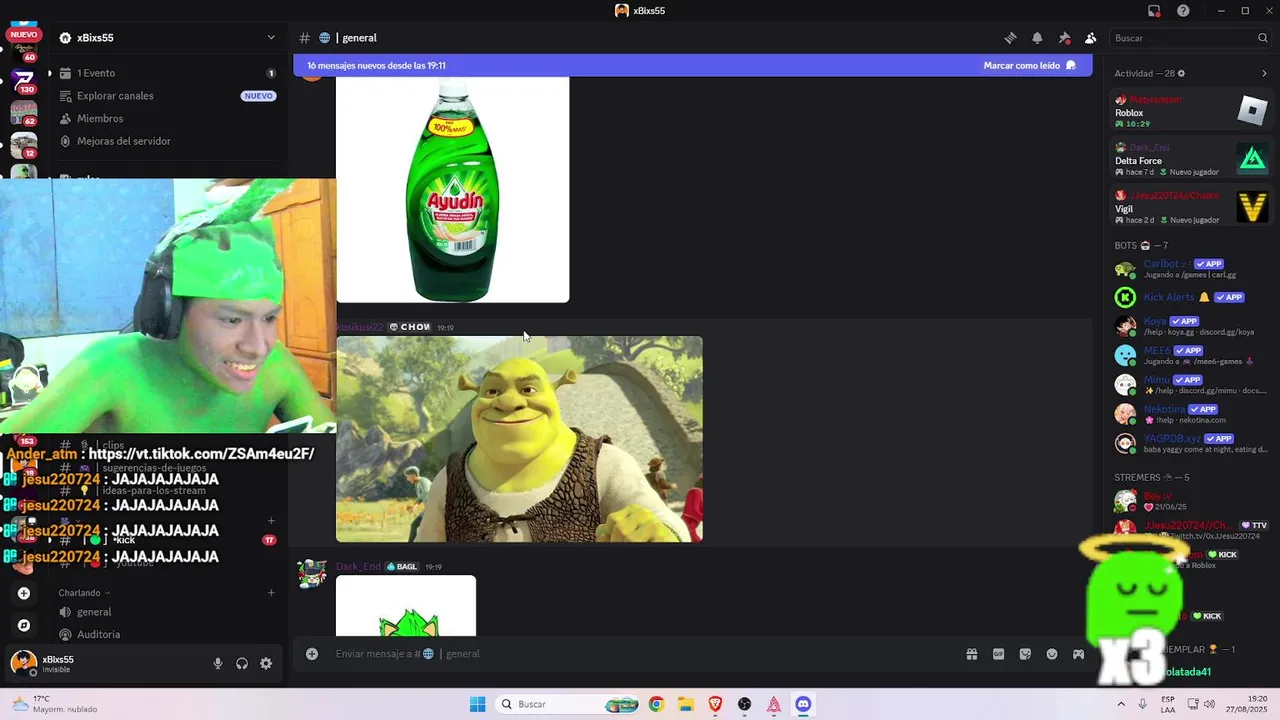Open the Miembros entry
1280x720 pixels.
pos(167,118)
